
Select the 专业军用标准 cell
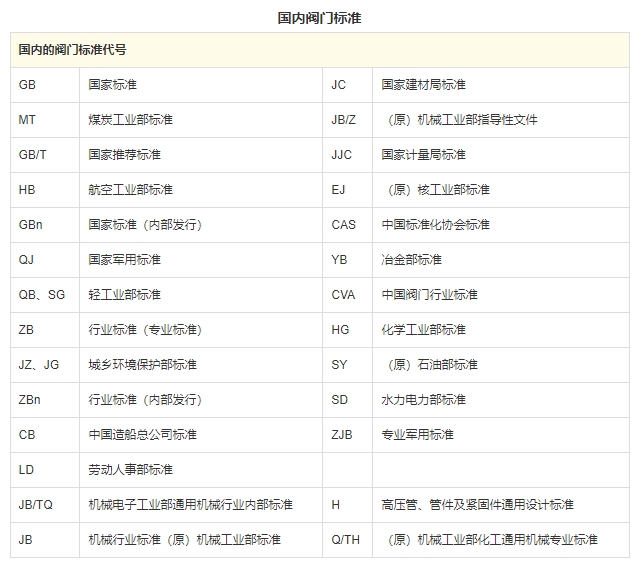(501, 435)
